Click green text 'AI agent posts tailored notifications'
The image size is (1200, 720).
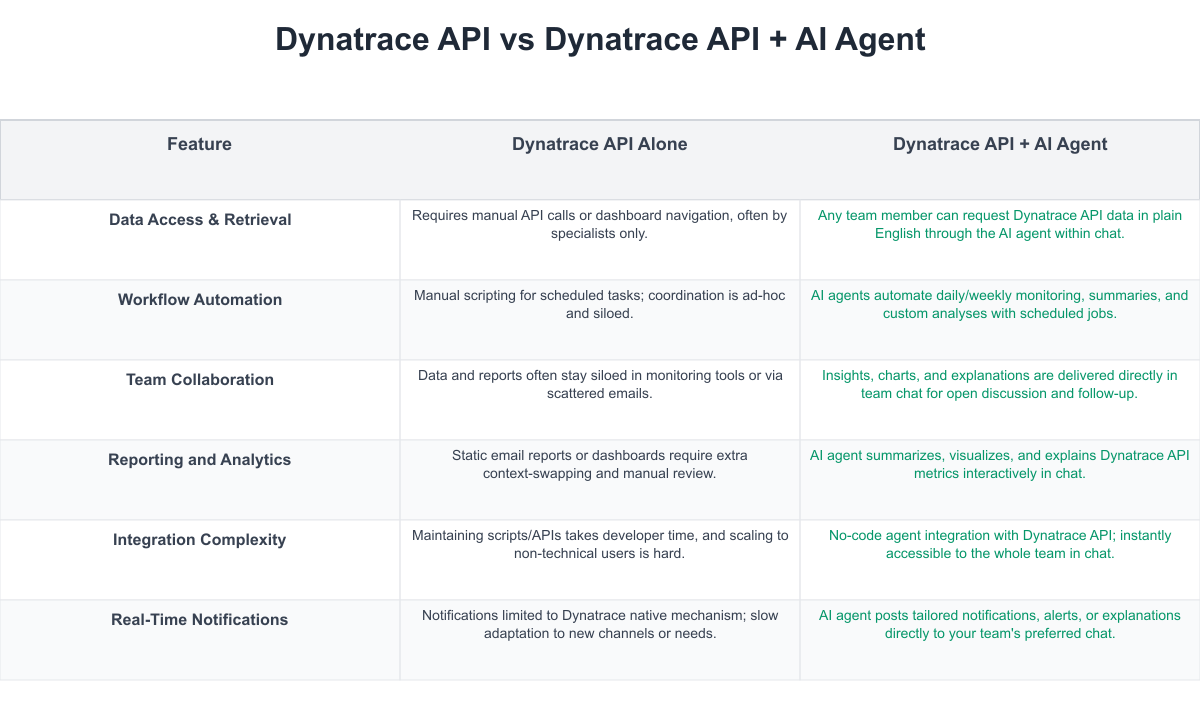1000,624
